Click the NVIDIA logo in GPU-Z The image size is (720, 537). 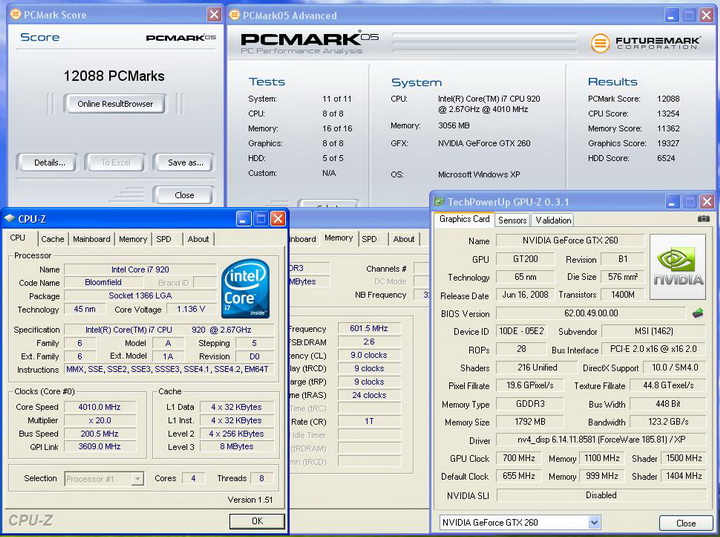point(678,267)
